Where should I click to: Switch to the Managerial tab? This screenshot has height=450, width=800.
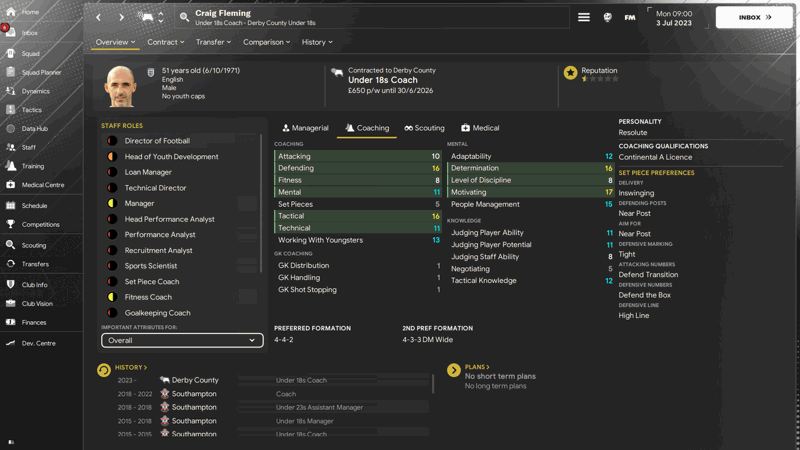[x=306, y=128]
